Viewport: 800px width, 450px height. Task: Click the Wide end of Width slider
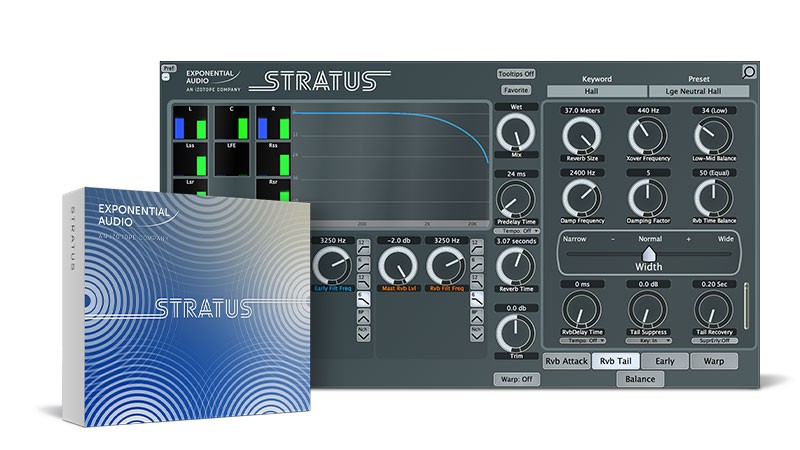coord(726,239)
